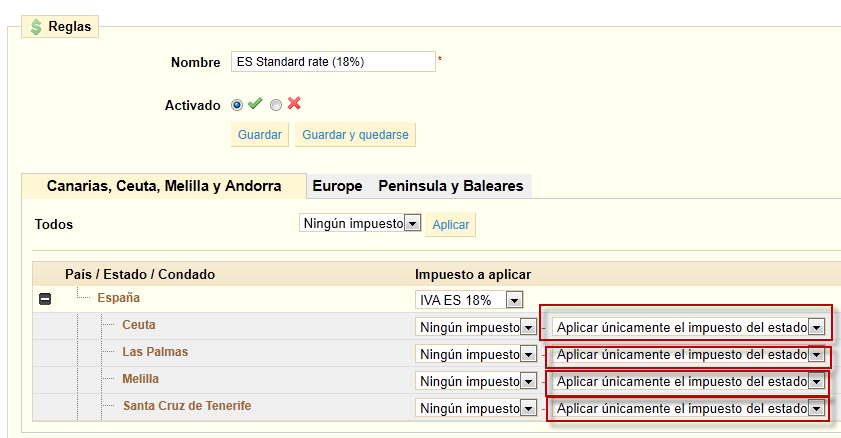The width and height of the screenshot is (841, 438).
Task: Open Ceuta's Ningún impuesto dropdown
Action: (x=476, y=326)
